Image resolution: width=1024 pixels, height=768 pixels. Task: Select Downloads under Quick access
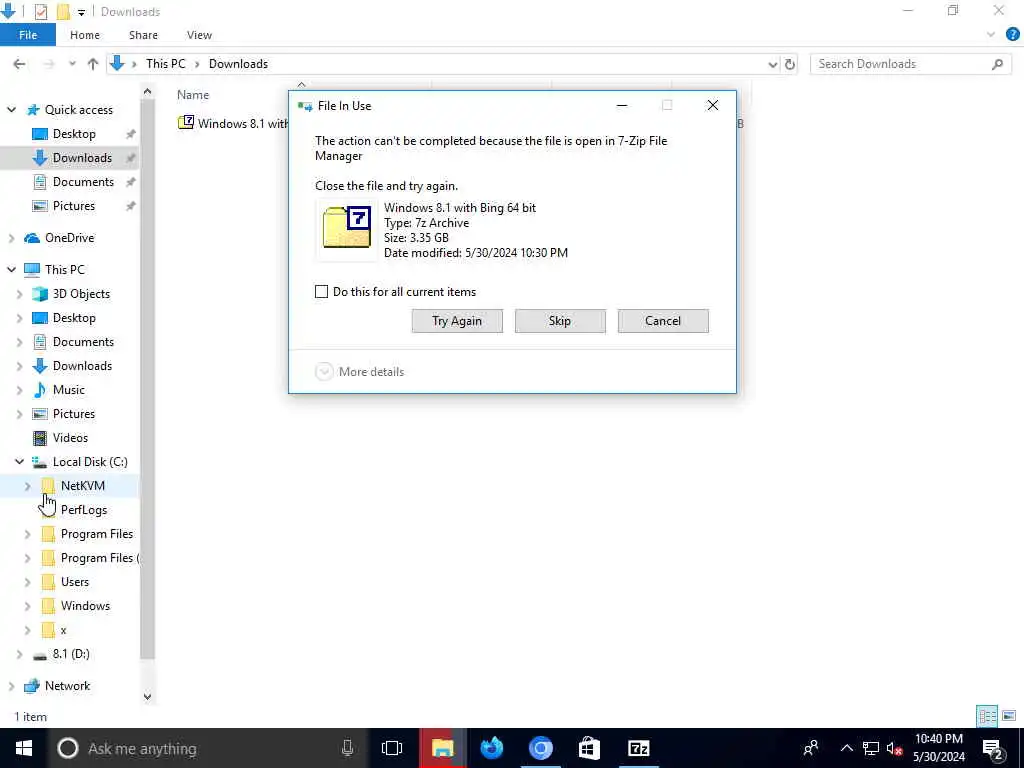pos(69,157)
